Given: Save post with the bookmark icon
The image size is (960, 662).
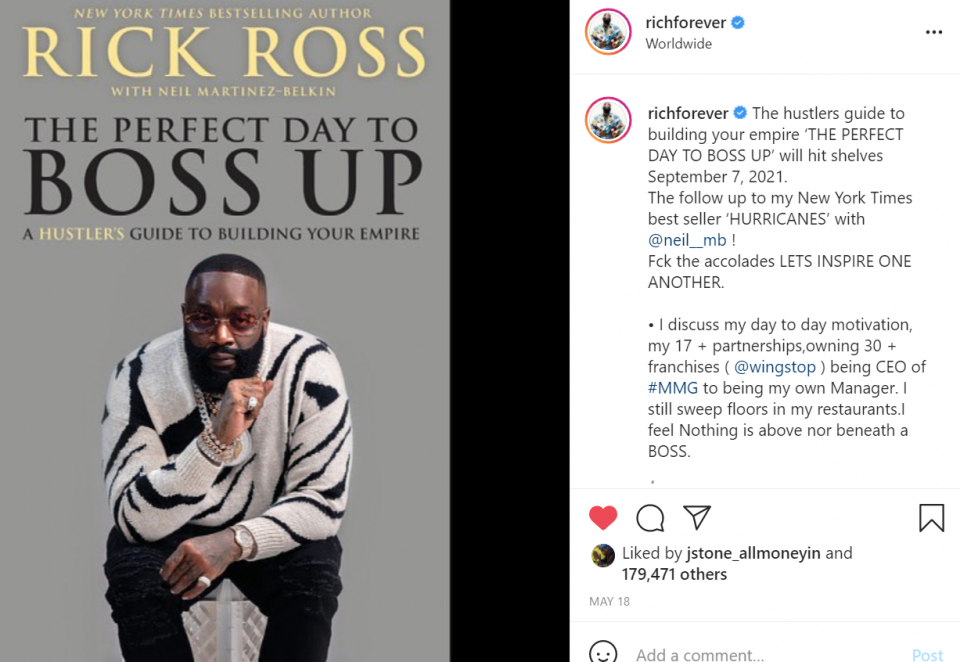Looking at the screenshot, I should pyautogui.click(x=931, y=517).
